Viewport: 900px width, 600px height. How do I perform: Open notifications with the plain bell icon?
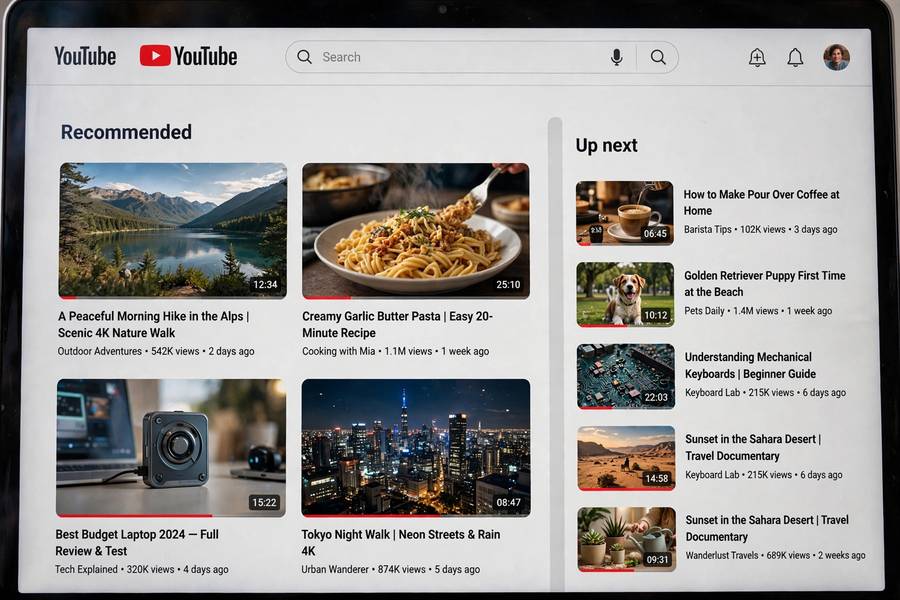pos(795,57)
